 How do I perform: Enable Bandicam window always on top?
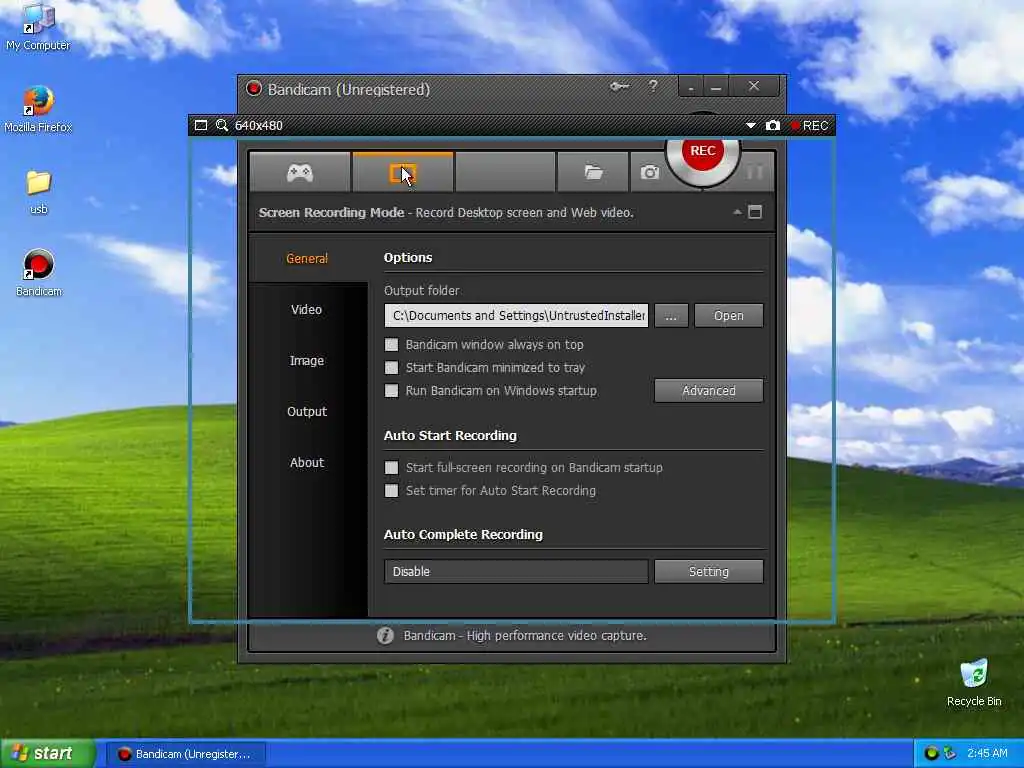(x=392, y=345)
